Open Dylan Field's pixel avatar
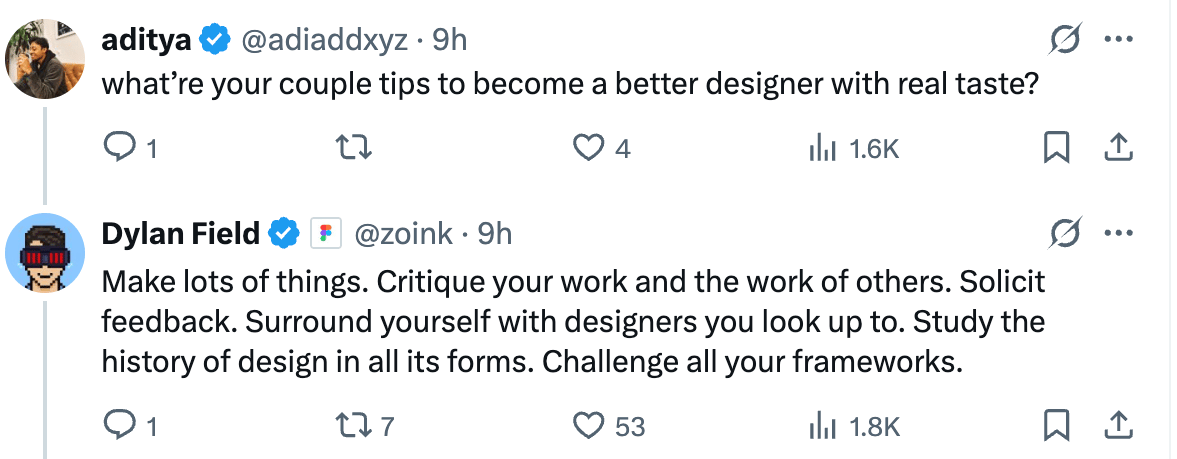This screenshot has height=459, width=1177. 45,252
